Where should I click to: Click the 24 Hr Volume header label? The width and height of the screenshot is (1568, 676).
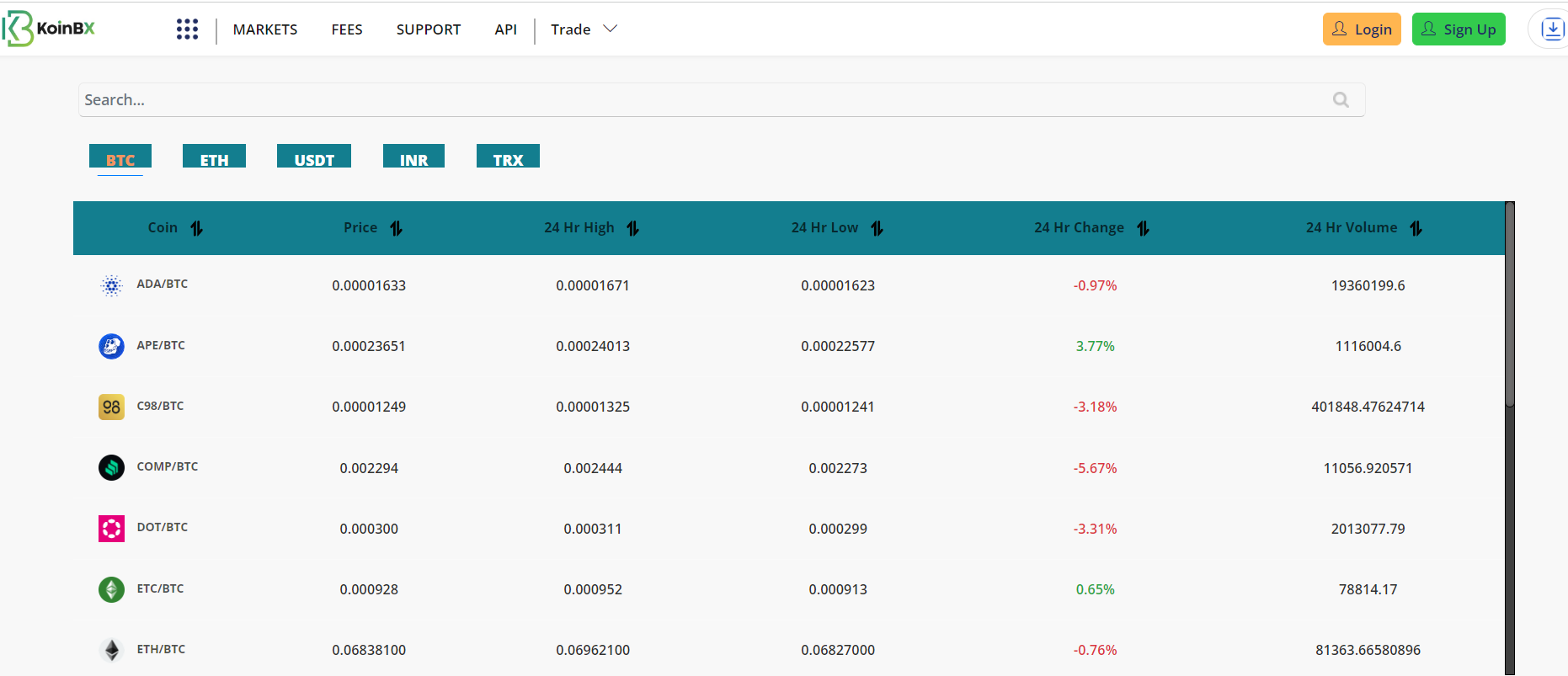(x=1352, y=227)
